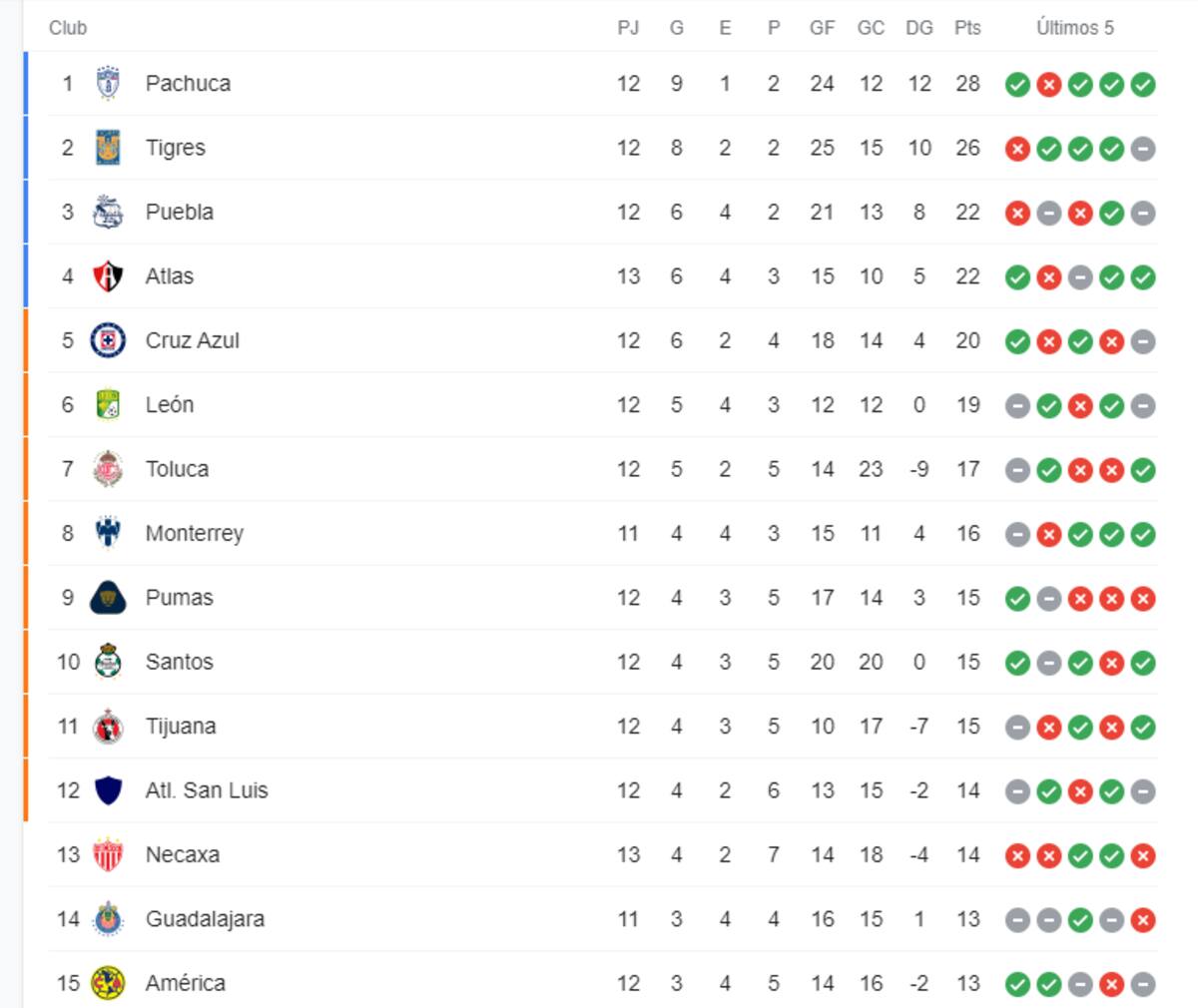Viewport: 1198px width, 1008px height.
Task: Click the Atlas club crest
Action: (108, 276)
